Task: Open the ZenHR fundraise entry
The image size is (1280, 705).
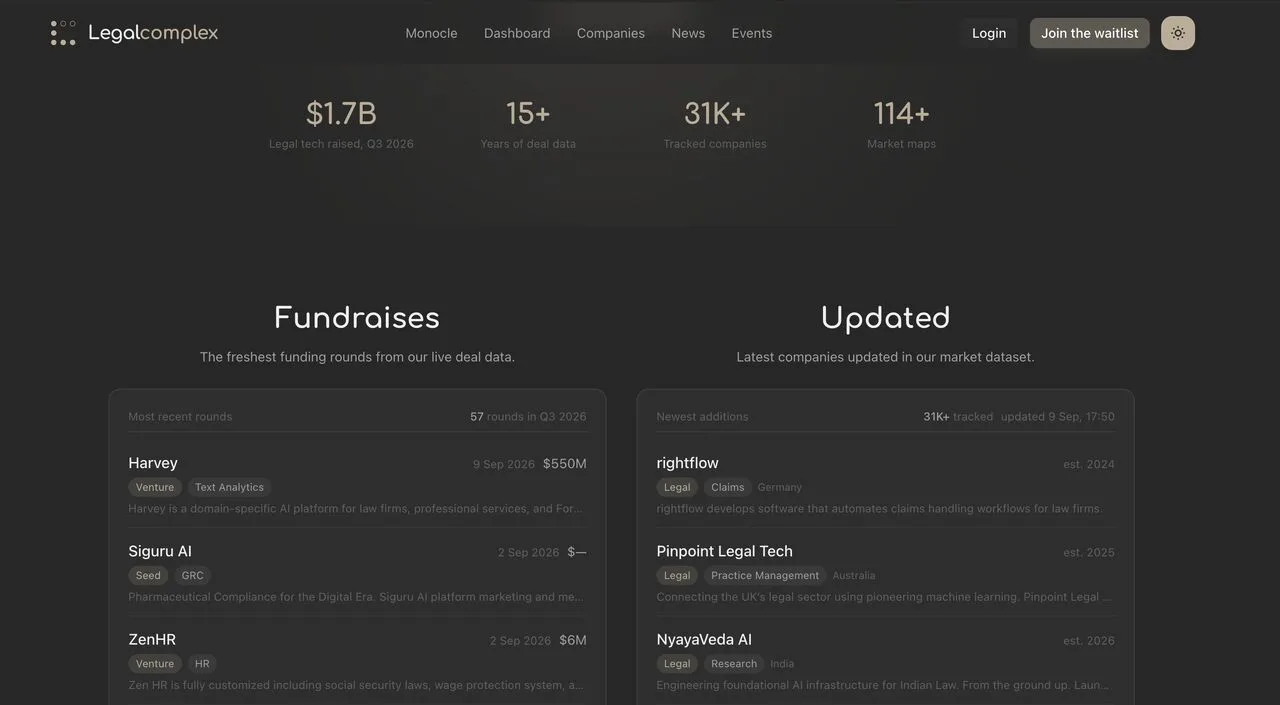Action: pos(357,661)
